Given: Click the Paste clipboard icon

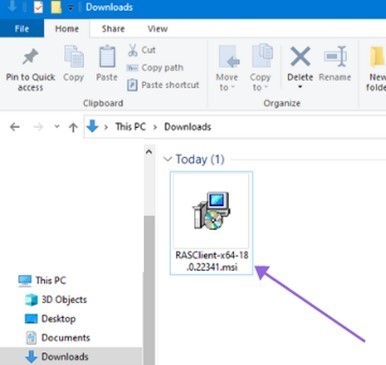Looking at the screenshot, I should 107,57.
